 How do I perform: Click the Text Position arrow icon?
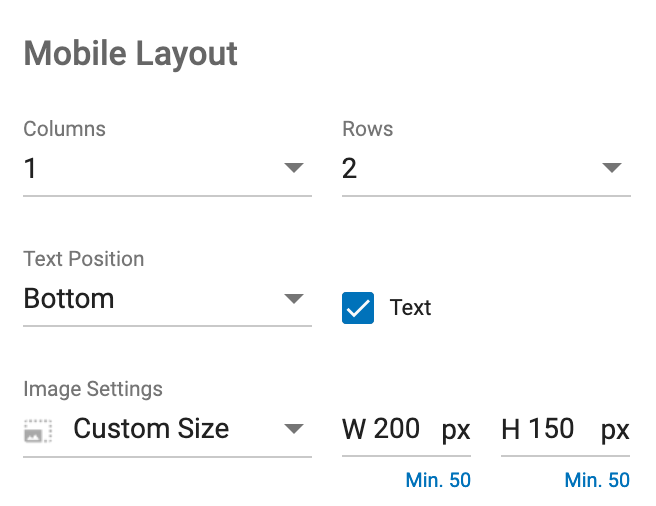tap(294, 298)
